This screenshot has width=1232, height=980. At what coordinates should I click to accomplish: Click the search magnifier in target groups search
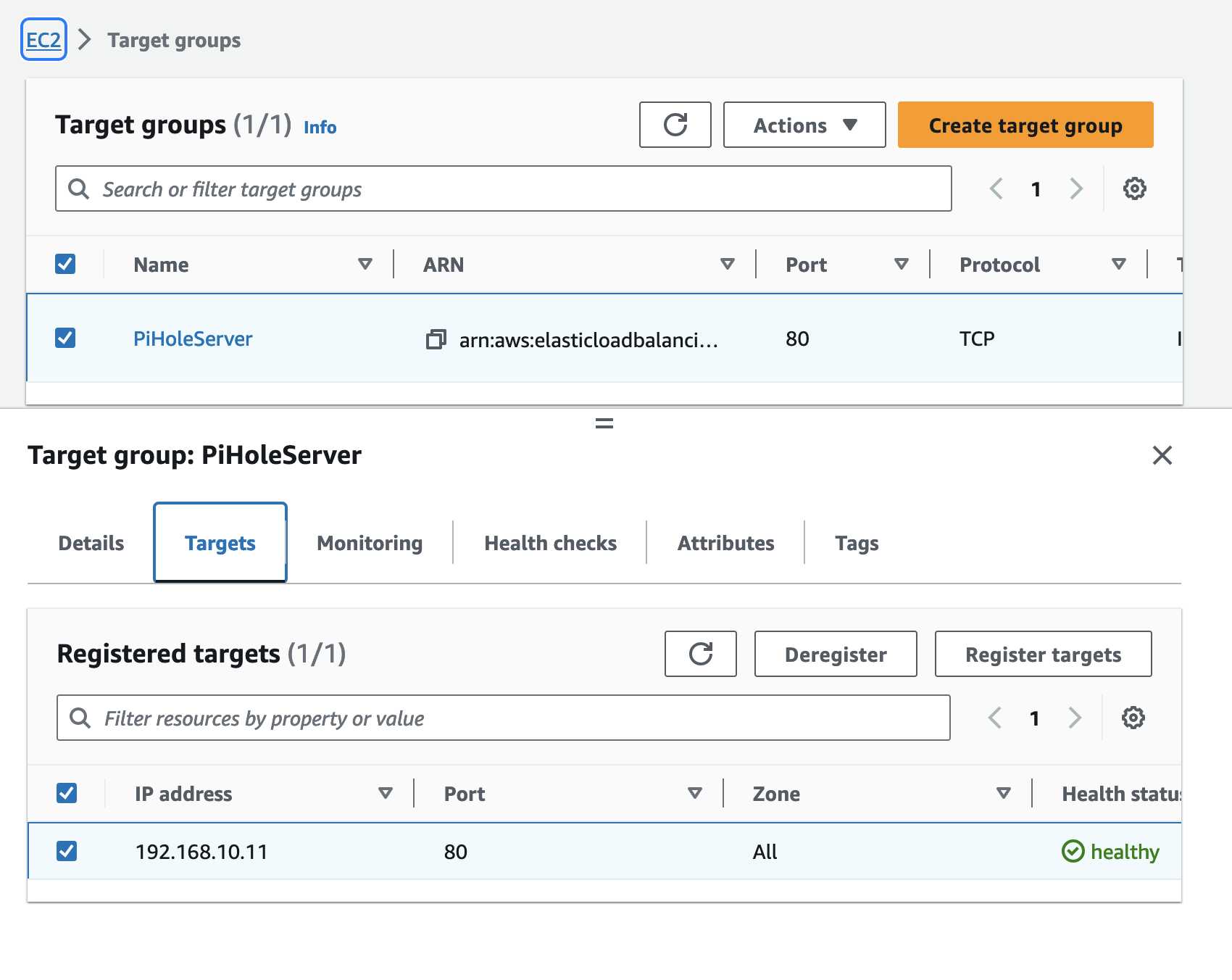80,188
